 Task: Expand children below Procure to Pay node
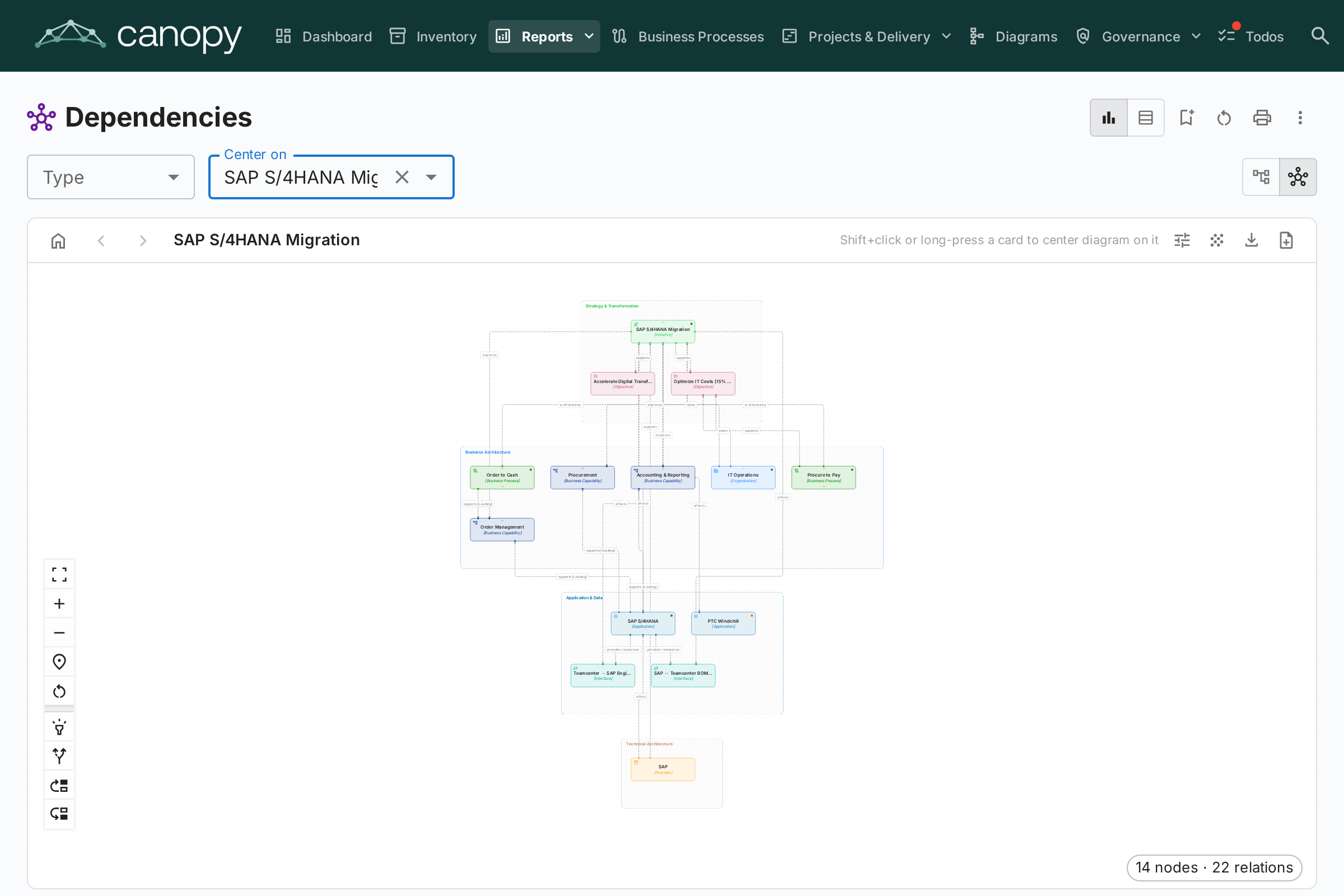pos(823,486)
